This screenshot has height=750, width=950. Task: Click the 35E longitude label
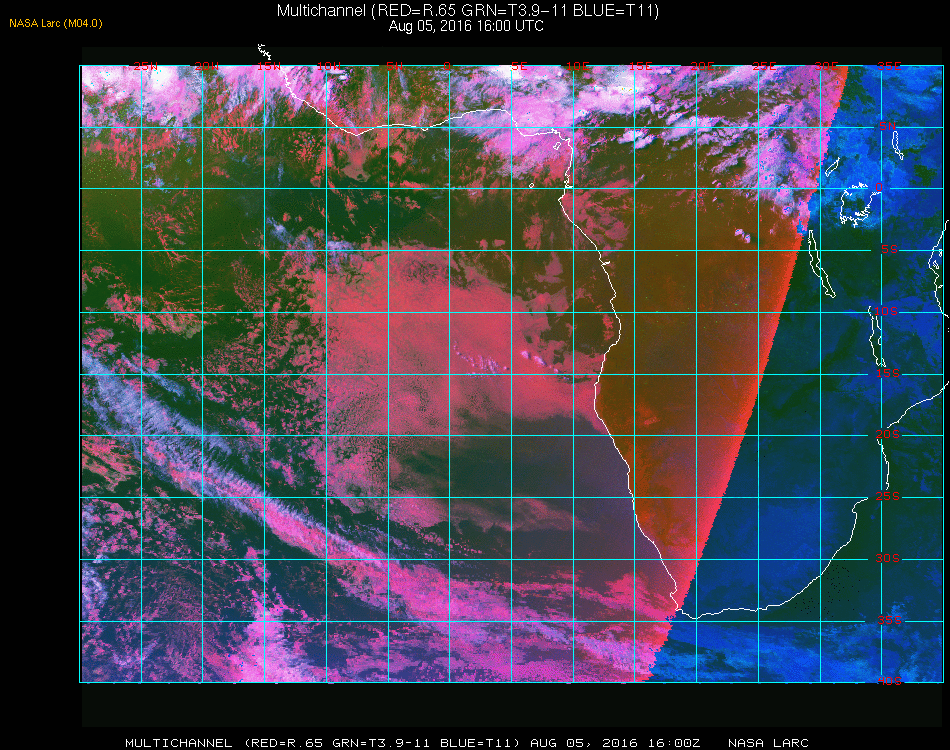(x=889, y=66)
